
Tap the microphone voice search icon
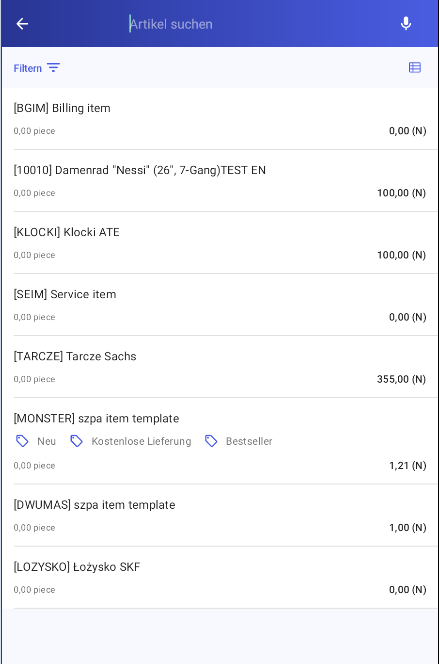pyautogui.click(x=406, y=24)
